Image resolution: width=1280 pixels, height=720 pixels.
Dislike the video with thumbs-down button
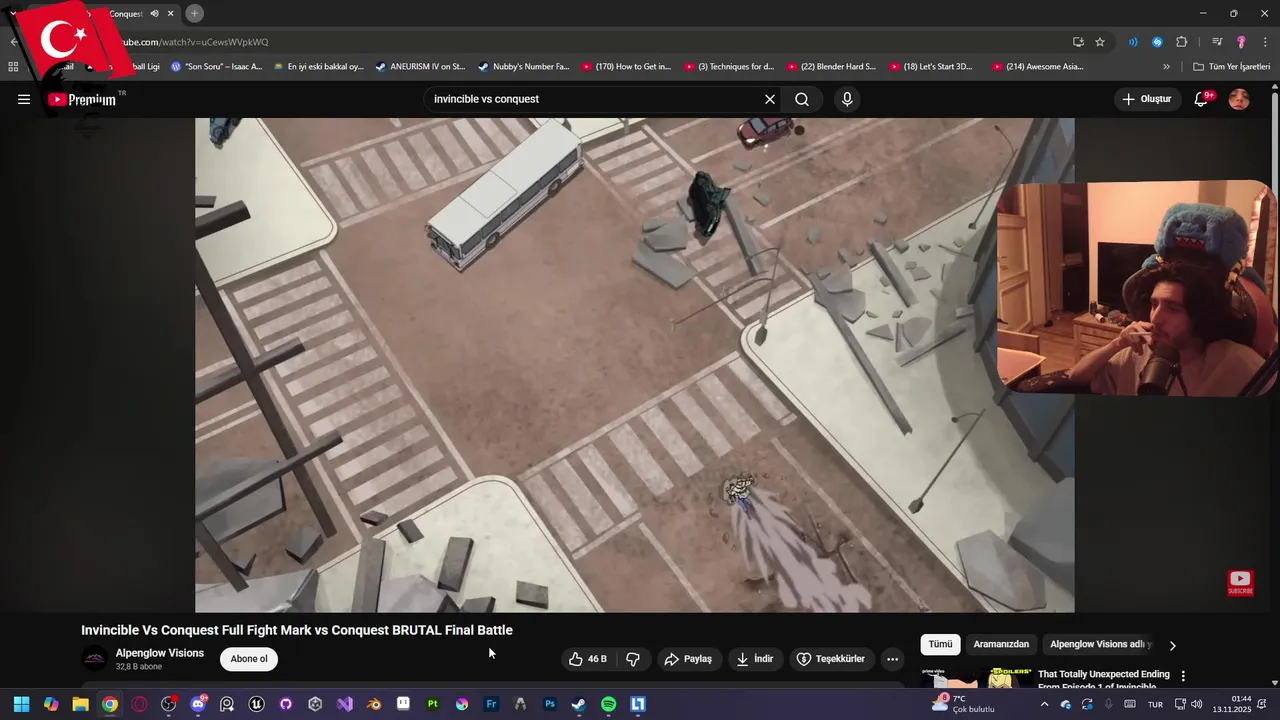click(x=633, y=659)
